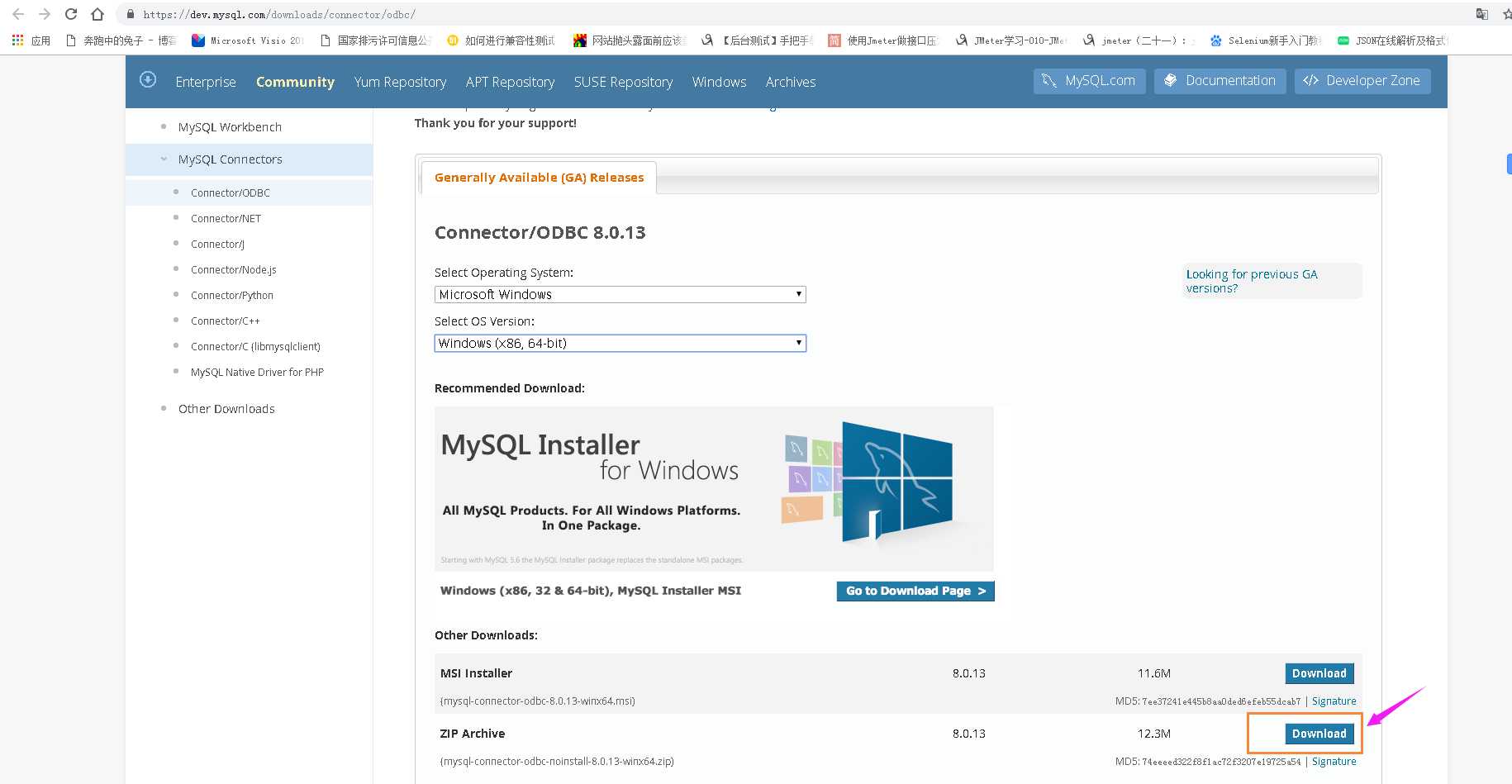Select Connector/J in sidebar
Screen dimensions: 1512x784
(217, 244)
